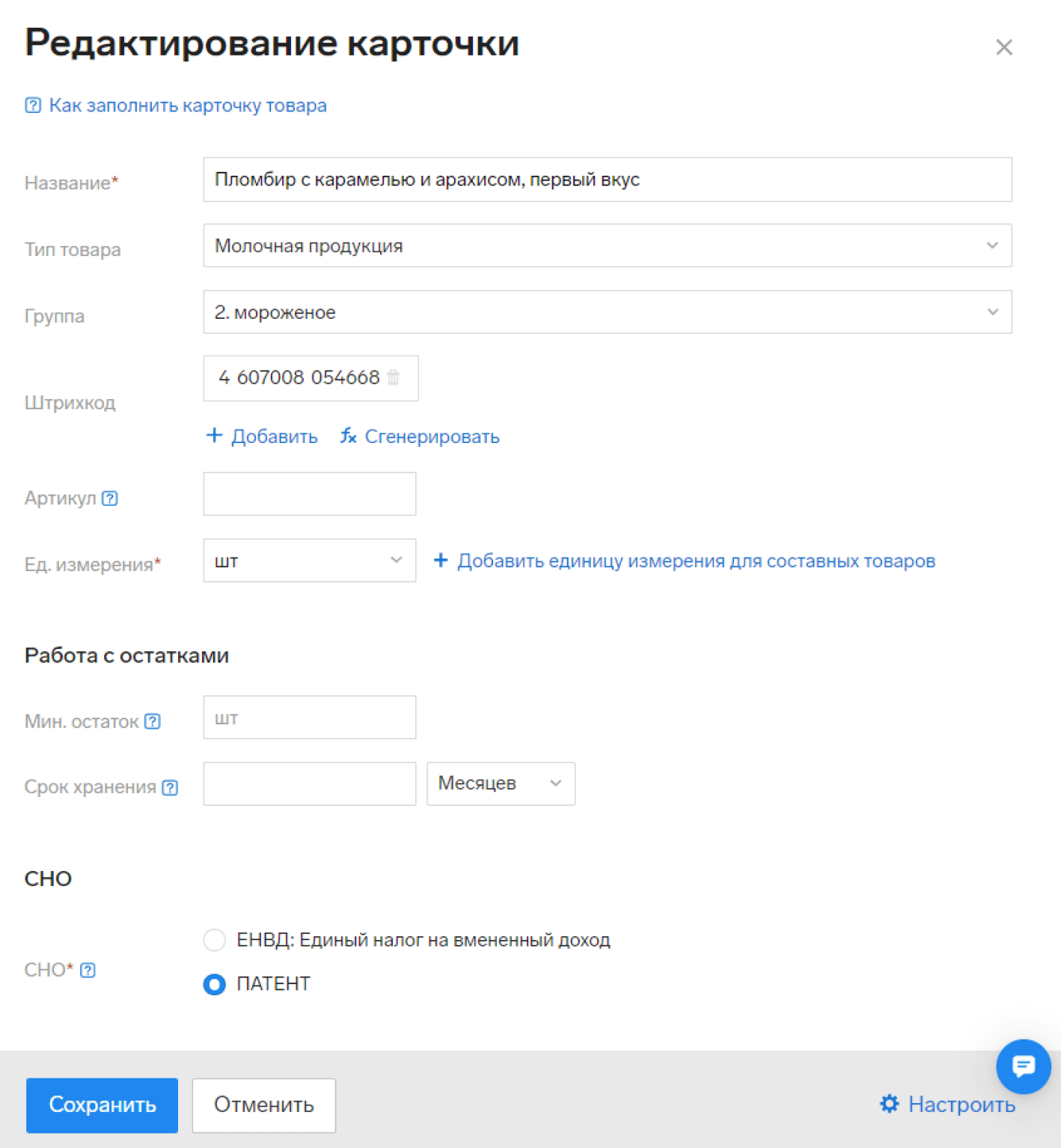The image size is (1061, 1148).
Task: Open the Месяцев period dropdown
Action: 501,784
